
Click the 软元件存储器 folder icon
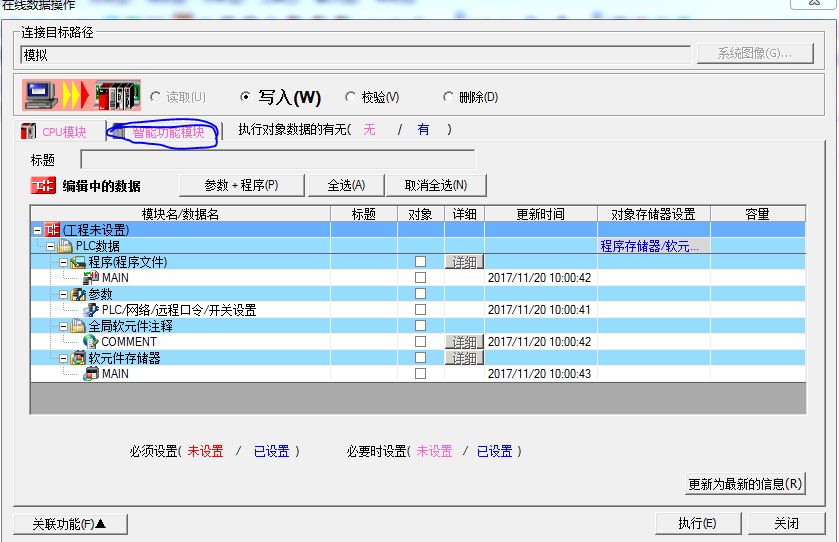[78, 358]
